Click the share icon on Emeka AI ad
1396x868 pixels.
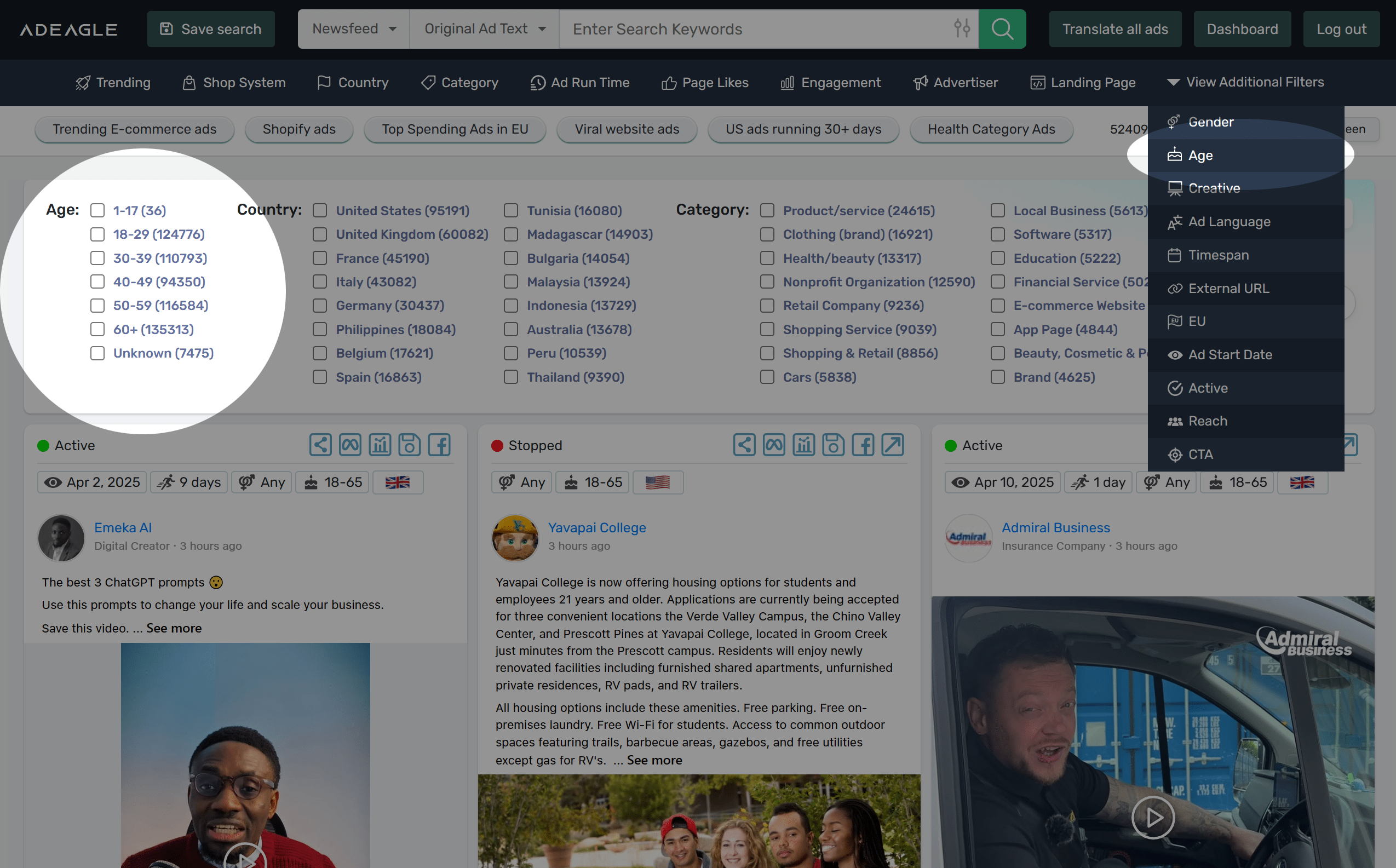pyautogui.click(x=320, y=445)
